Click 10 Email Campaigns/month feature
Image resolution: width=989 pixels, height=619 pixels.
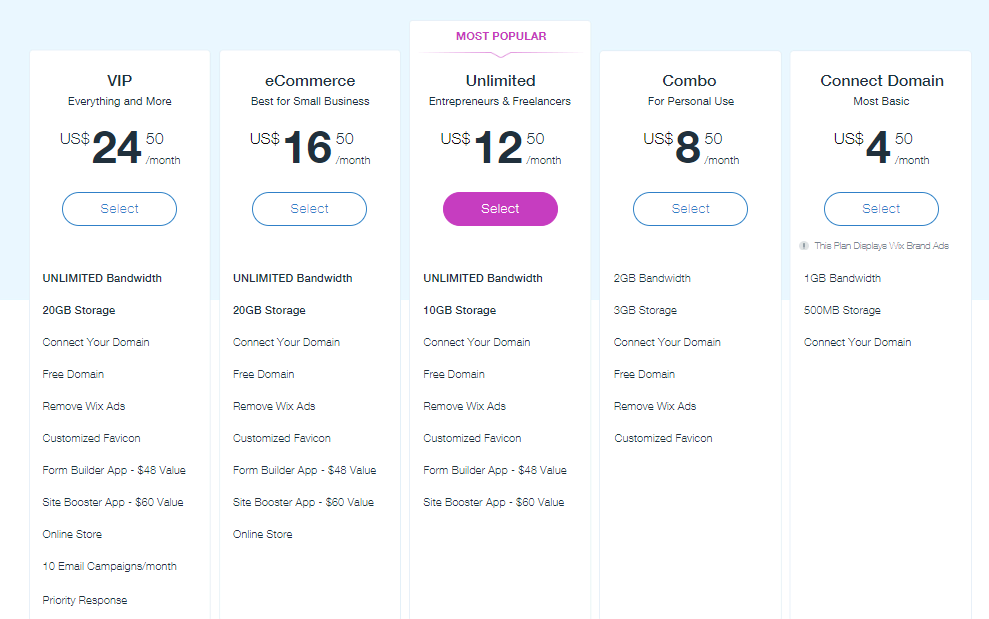(109, 566)
